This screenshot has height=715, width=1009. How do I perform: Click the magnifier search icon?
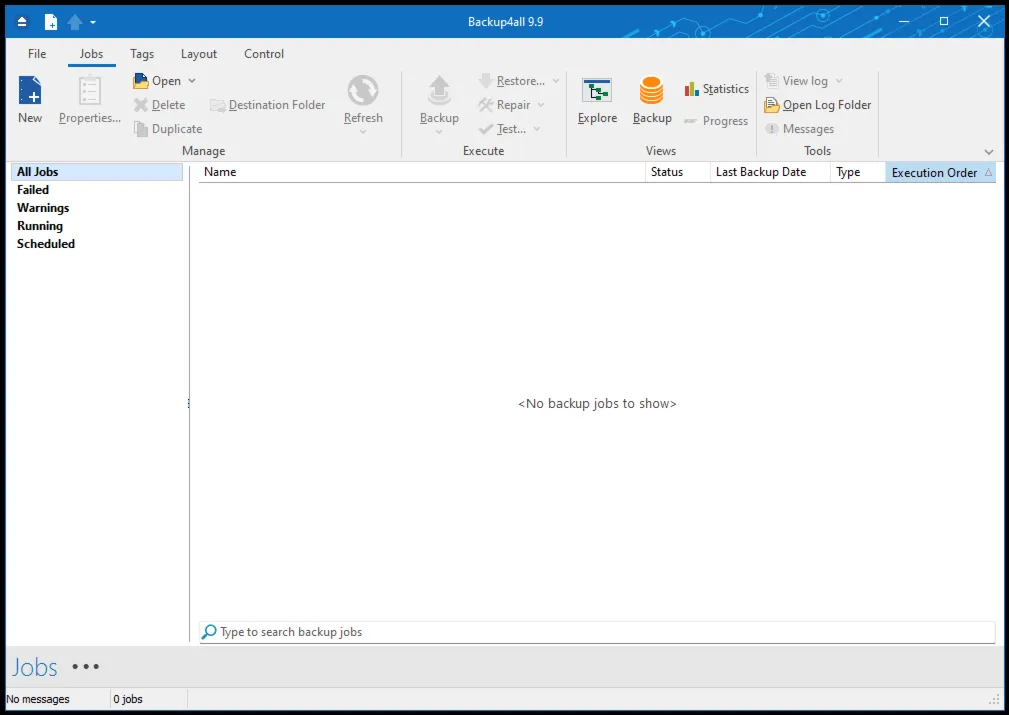(208, 632)
